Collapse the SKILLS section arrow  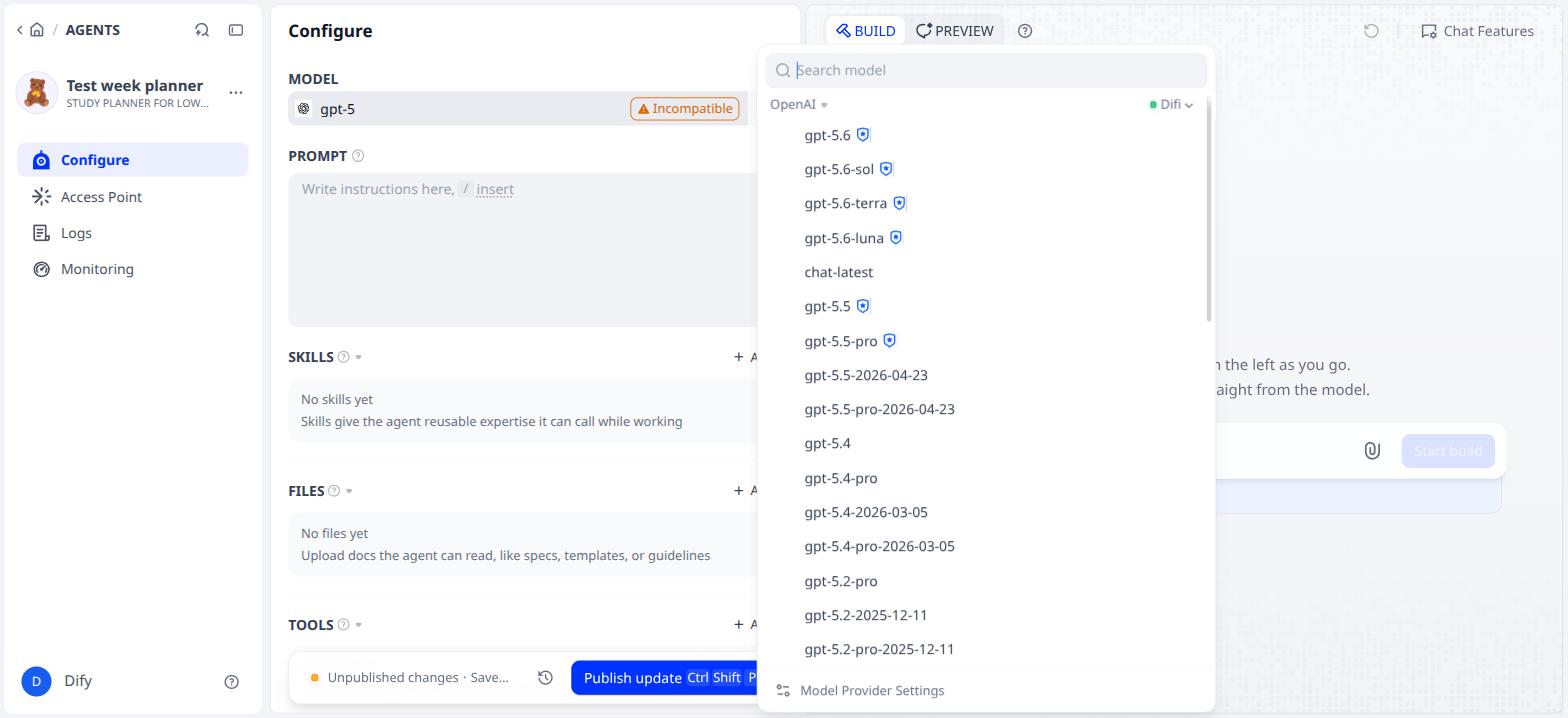click(x=359, y=357)
